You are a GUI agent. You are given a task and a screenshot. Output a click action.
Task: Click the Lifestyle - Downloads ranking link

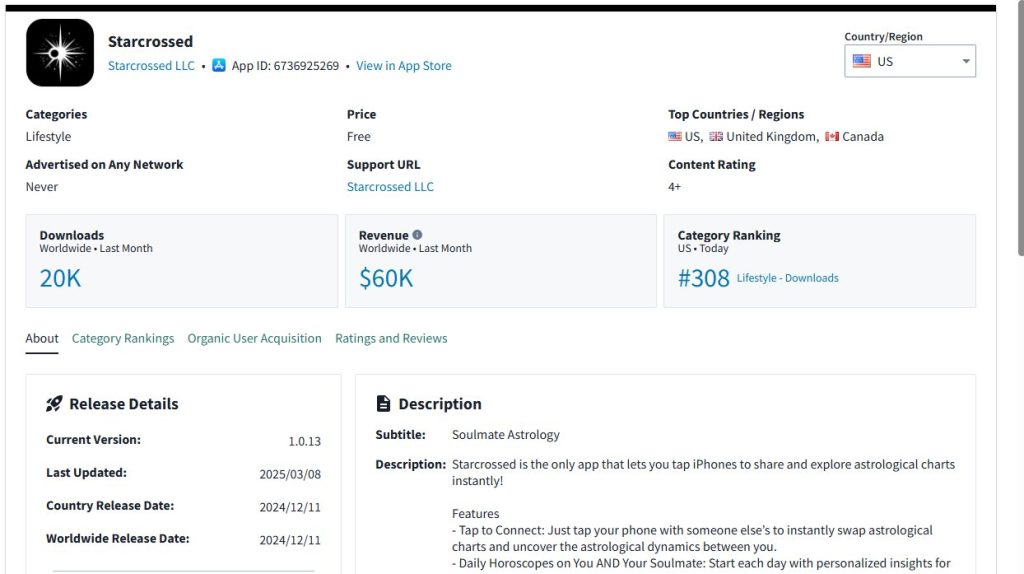(x=788, y=278)
